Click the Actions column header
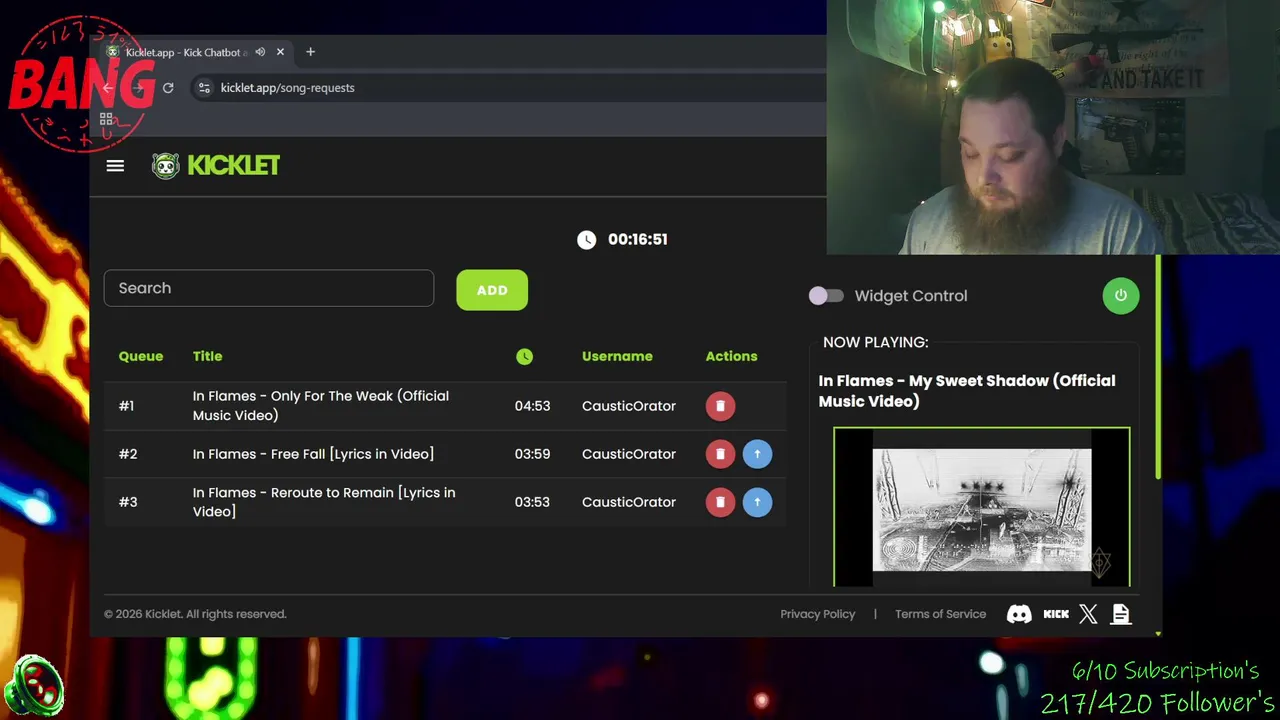 click(x=731, y=356)
